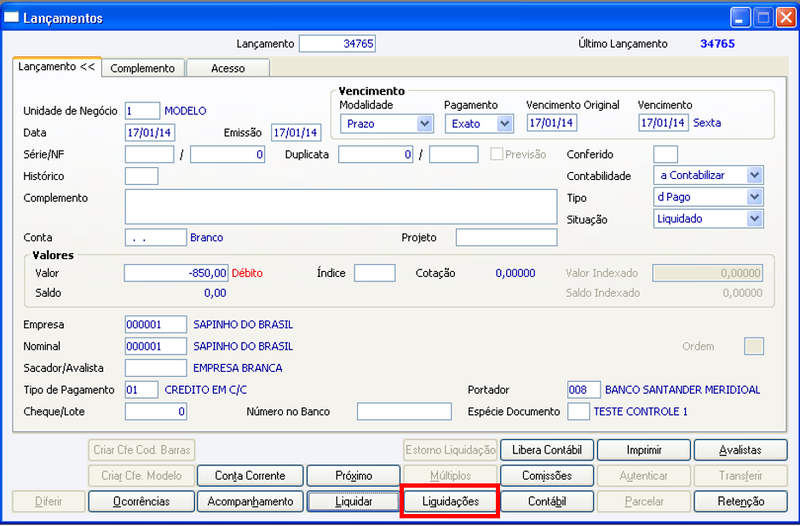This screenshot has height=526, width=800.
Task: Click the Nominal code field
Action: tap(156, 346)
